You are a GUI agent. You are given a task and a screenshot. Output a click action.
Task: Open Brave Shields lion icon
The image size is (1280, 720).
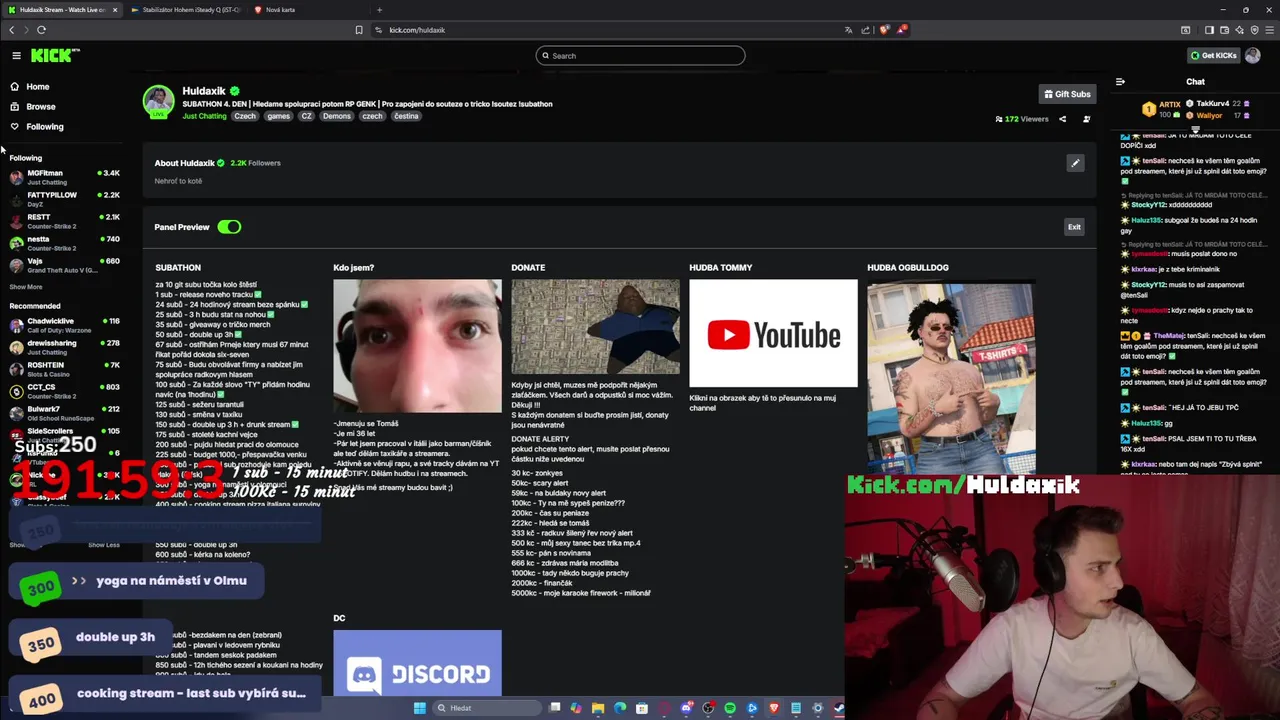[884, 30]
